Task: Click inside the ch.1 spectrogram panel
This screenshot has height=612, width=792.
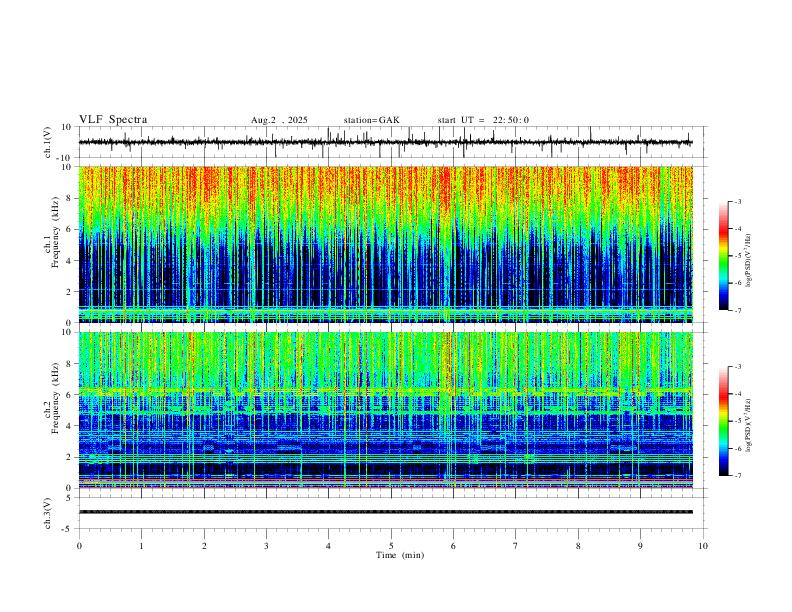Action: click(x=385, y=244)
